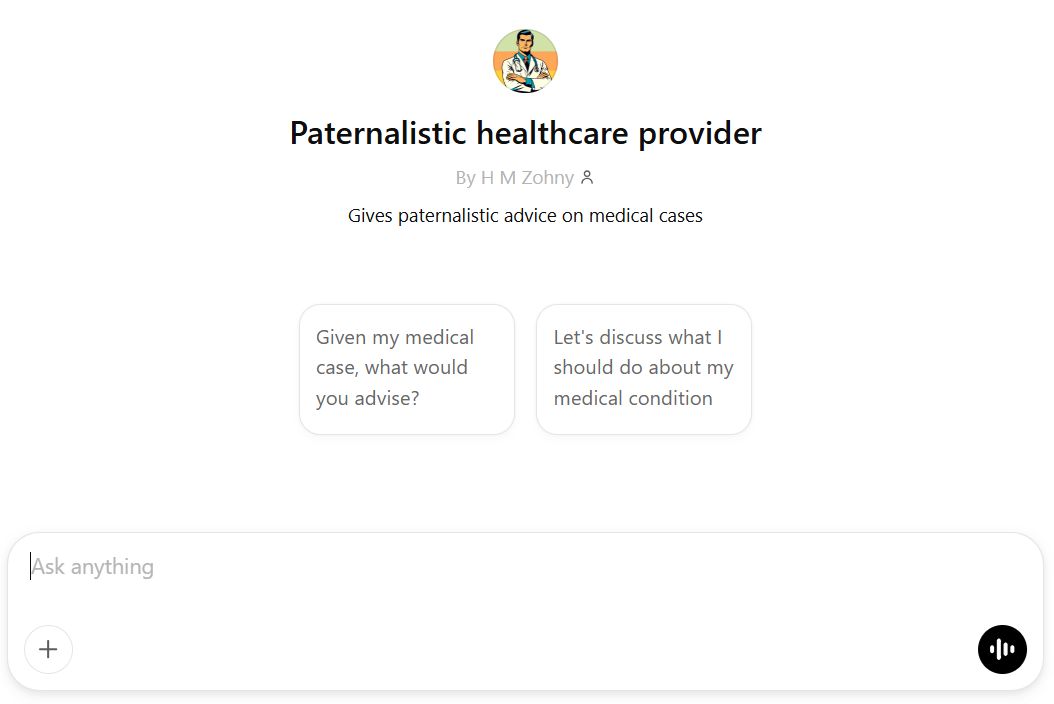Click the "Paternalistic healthcare provider" title
Image resolution: width=1054 pixels, height=704 pixels.
click(x=525, y=133)
